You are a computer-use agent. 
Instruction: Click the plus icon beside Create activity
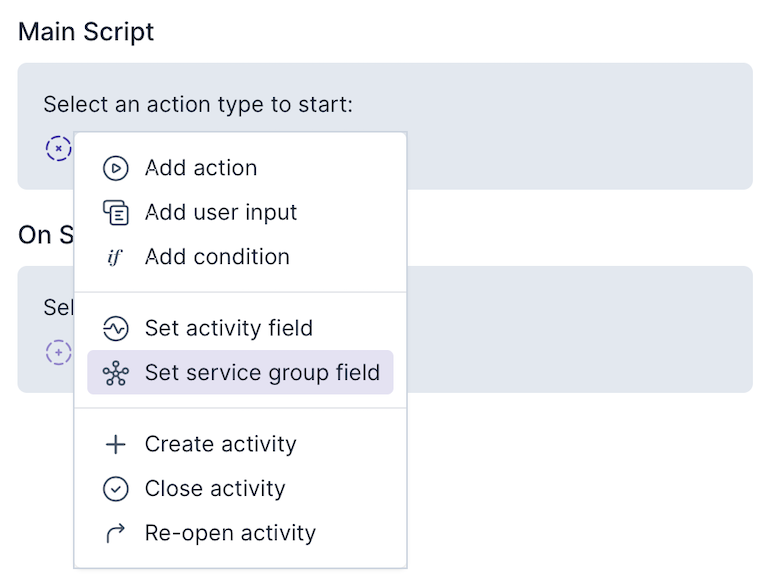click(x=116, y=445)
